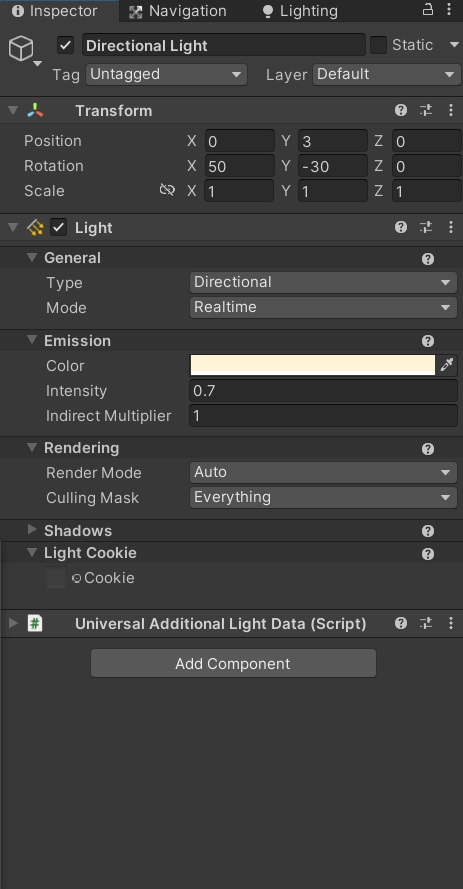Open the Culling Mask dropdown

tap(323, 497)
